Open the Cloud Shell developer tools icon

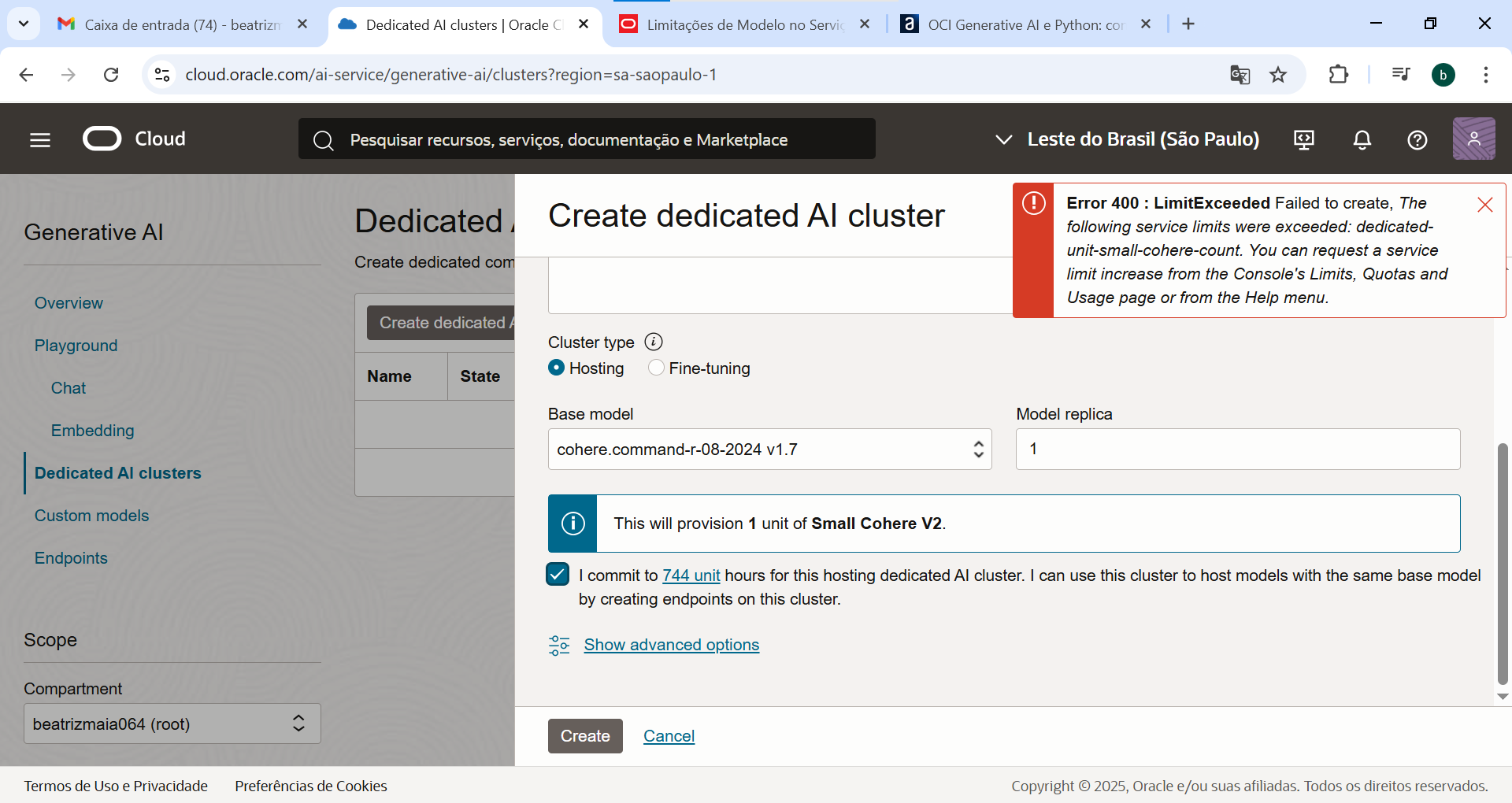pyautogui.click(x=1304, y=139)
